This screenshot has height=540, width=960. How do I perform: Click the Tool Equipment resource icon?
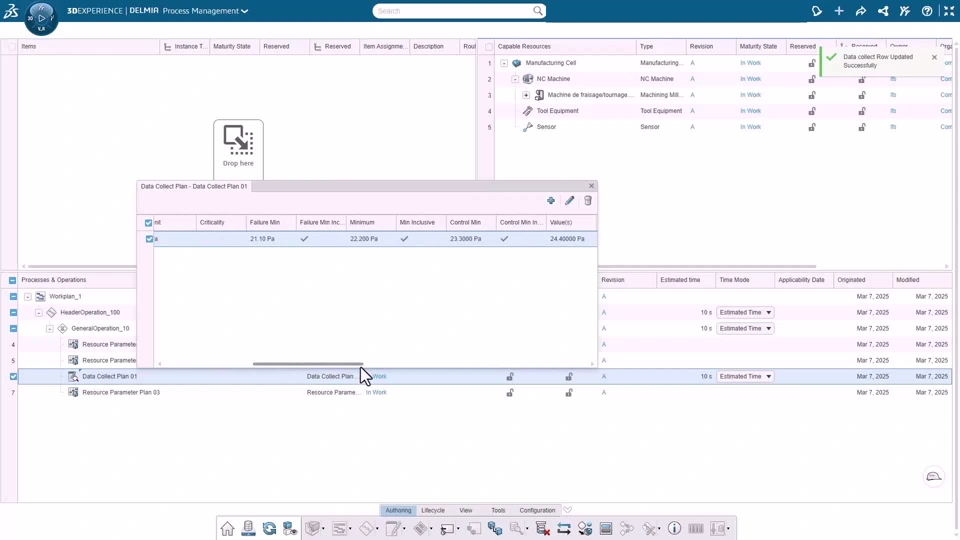pyautogui.click(x=528, y=111)
